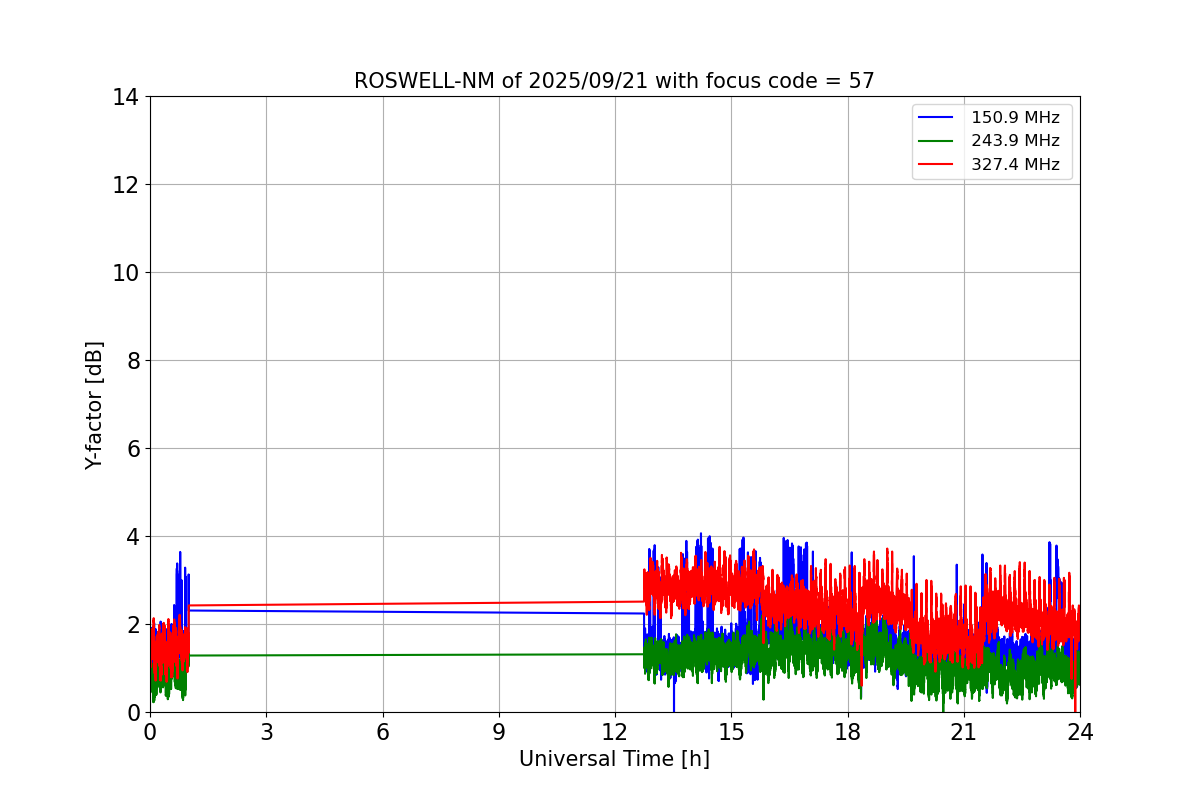Click the Universal Time [h] axis label

coord(614,760)
